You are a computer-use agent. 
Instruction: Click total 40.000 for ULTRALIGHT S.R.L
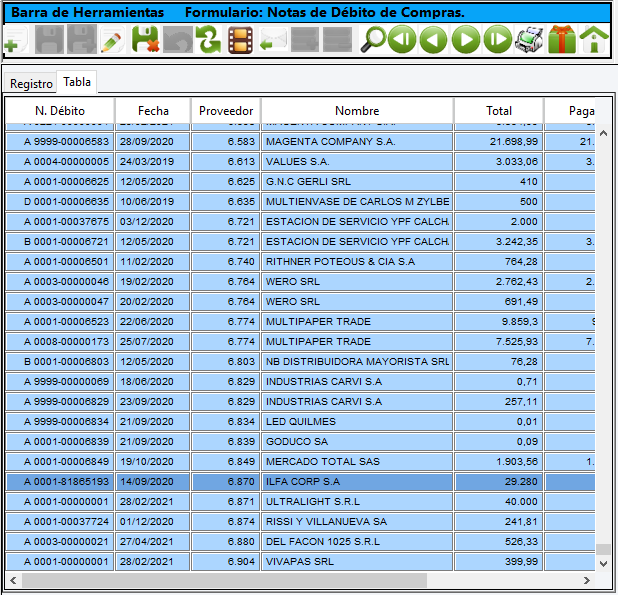[x=499, y=502]
